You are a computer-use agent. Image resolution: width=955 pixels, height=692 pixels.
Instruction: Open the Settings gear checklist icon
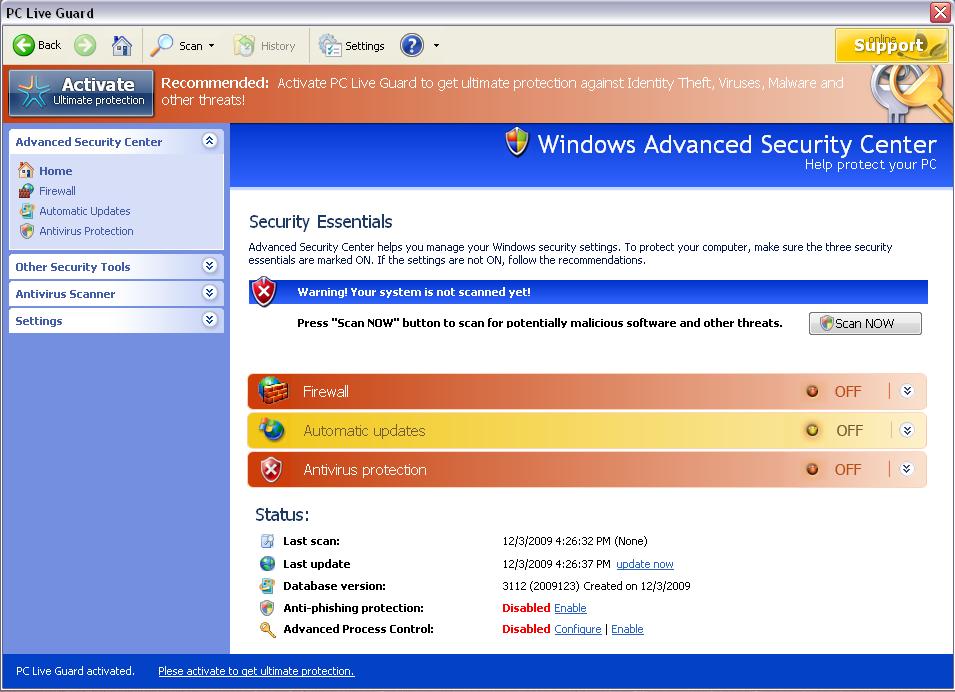click(329, 46)
